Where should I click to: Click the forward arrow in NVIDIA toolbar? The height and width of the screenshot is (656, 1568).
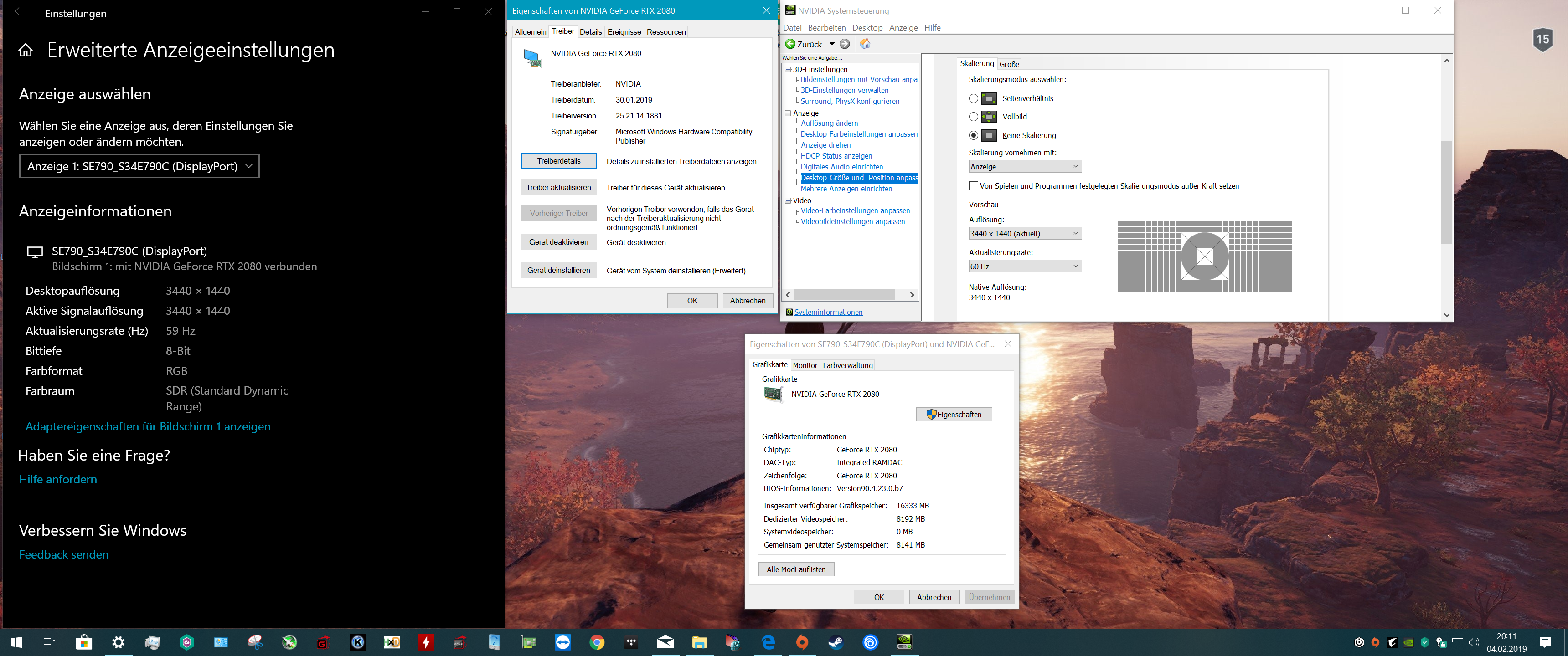tap(845, 44)
